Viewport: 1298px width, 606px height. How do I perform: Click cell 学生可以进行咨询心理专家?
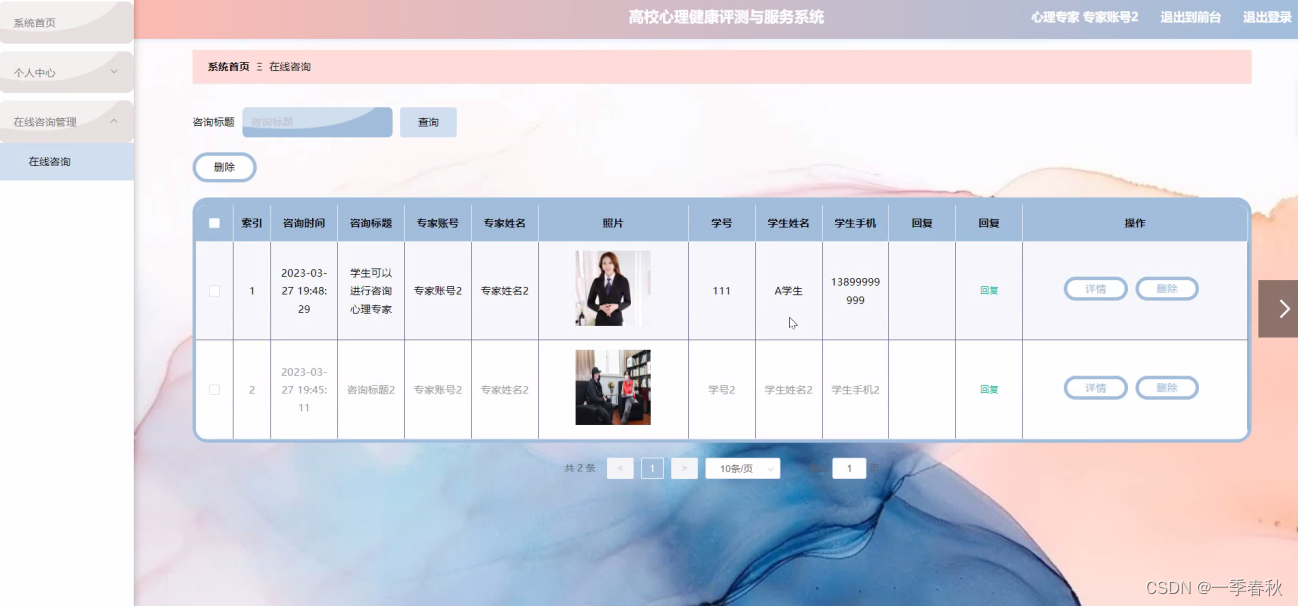click(371, 291)
